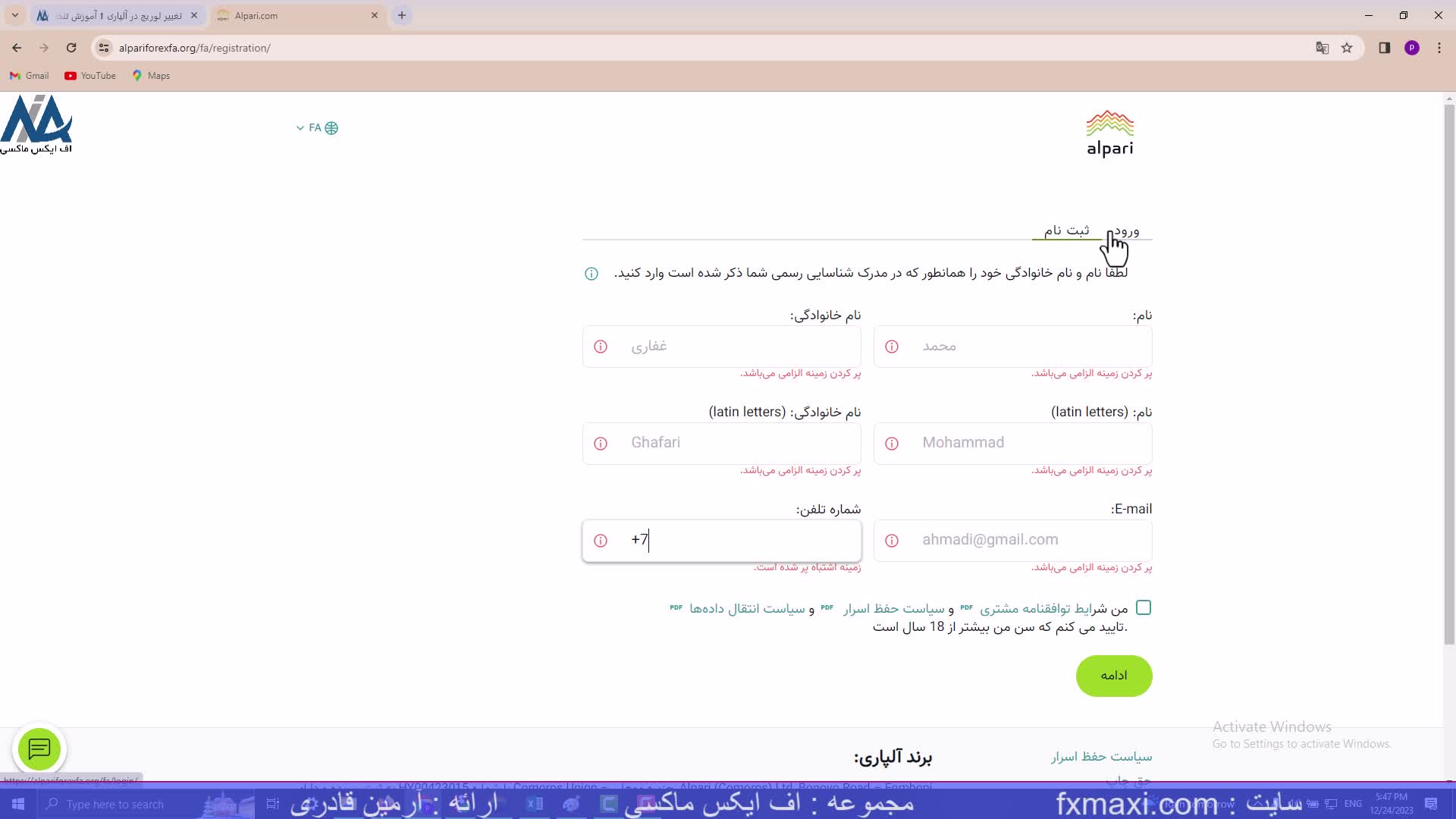The image size is (1456, 819).
Task: Check the client agreement terms checkbox
Action: coord(1144,607)
